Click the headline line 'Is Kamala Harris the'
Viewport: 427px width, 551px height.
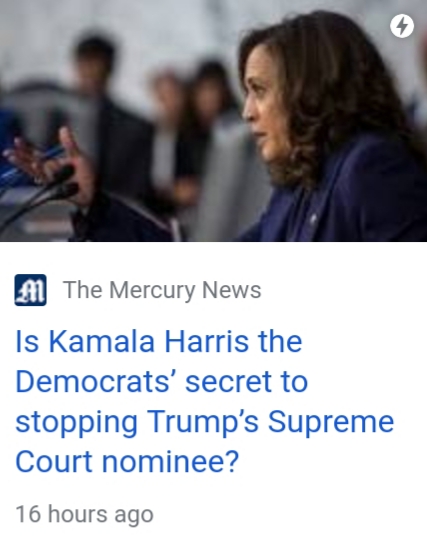pyautogui.click(x=158, y=342)
